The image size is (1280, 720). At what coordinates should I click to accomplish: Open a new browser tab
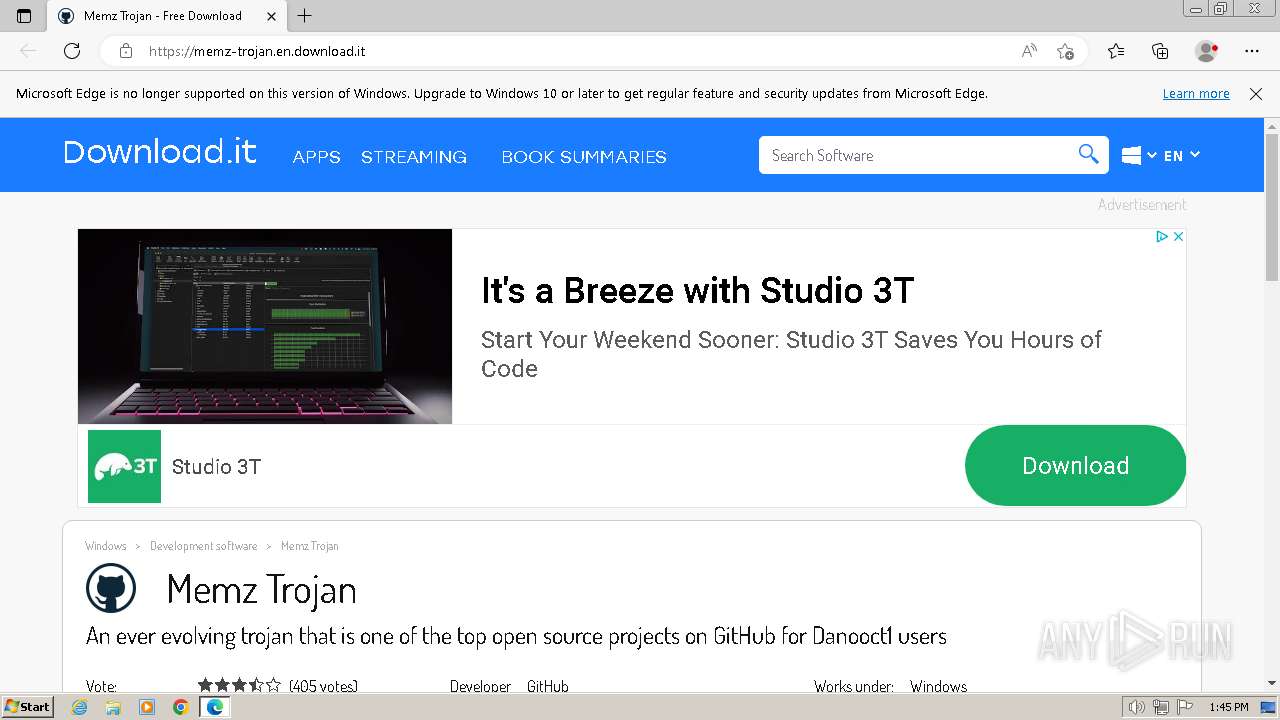coord(305,16)
